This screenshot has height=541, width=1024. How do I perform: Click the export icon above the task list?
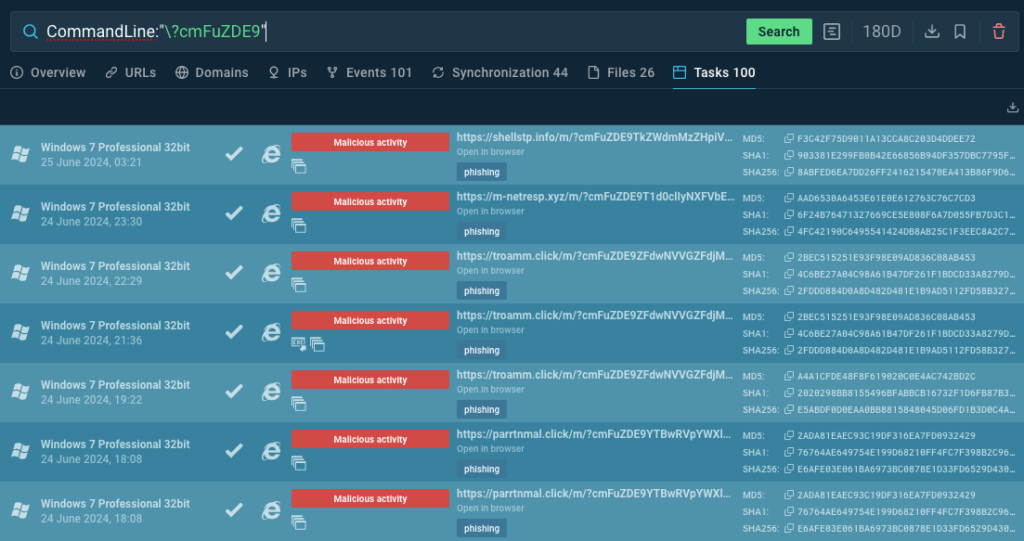point(1012,108)
